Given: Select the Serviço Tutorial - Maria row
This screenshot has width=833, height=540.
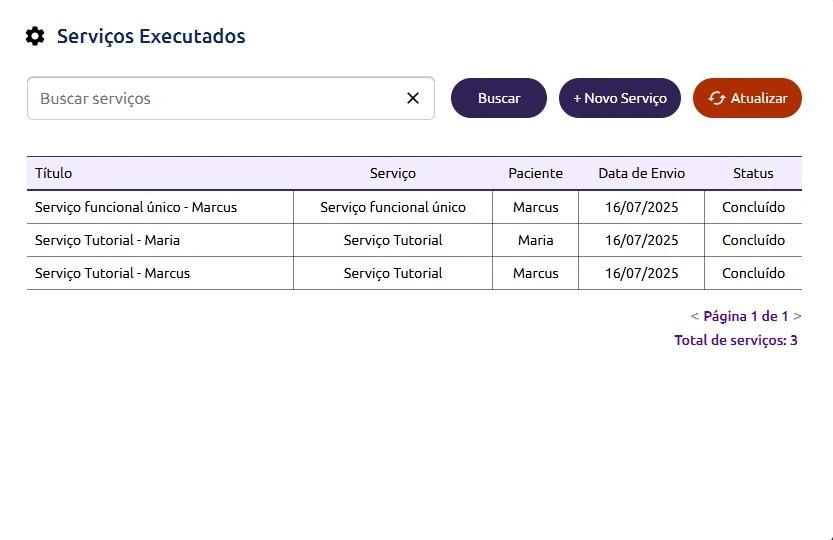Looking at the screenshot, I should 108,240.
